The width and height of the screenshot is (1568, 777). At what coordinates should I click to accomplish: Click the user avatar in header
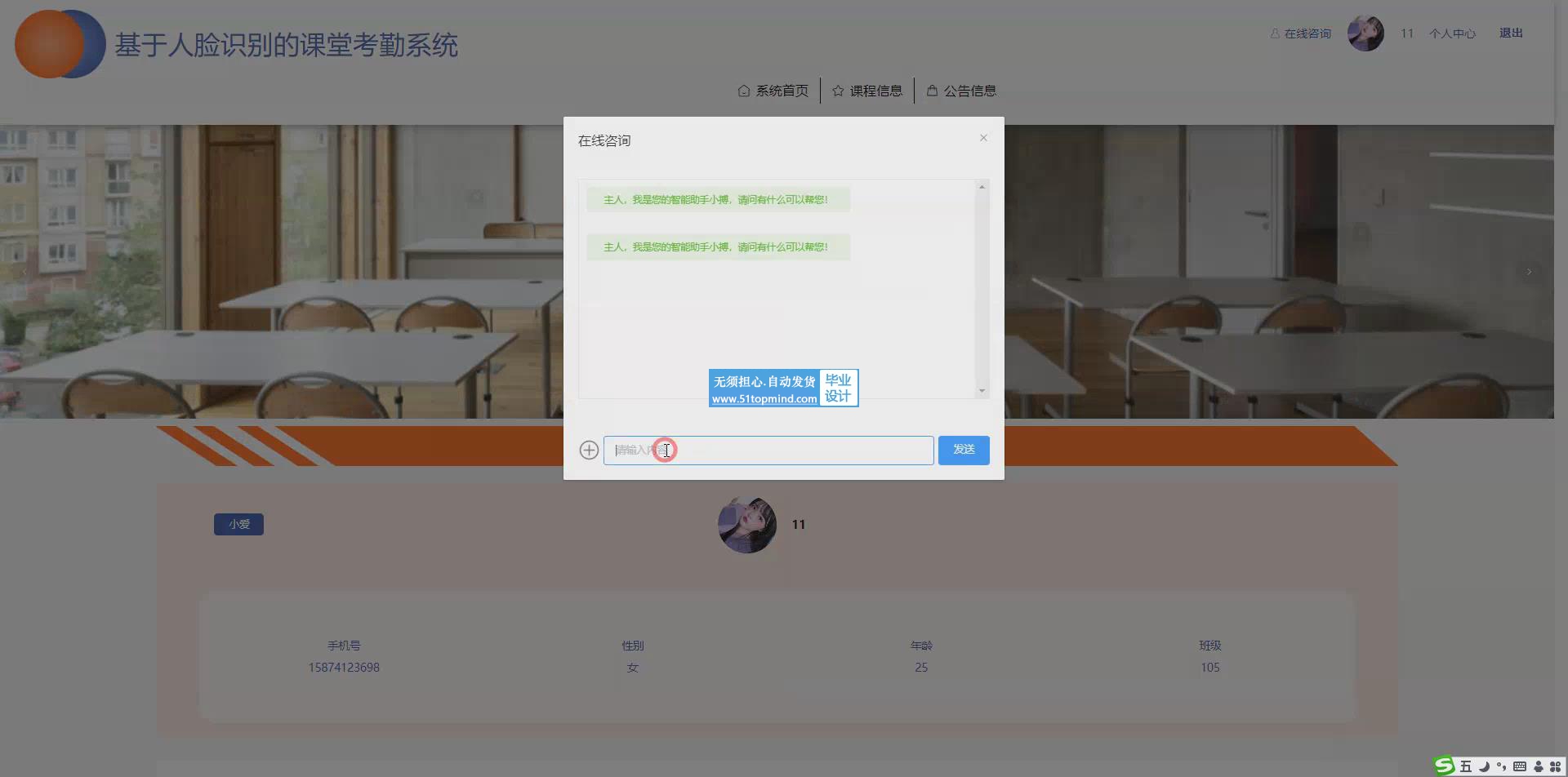pos(1365,33)
